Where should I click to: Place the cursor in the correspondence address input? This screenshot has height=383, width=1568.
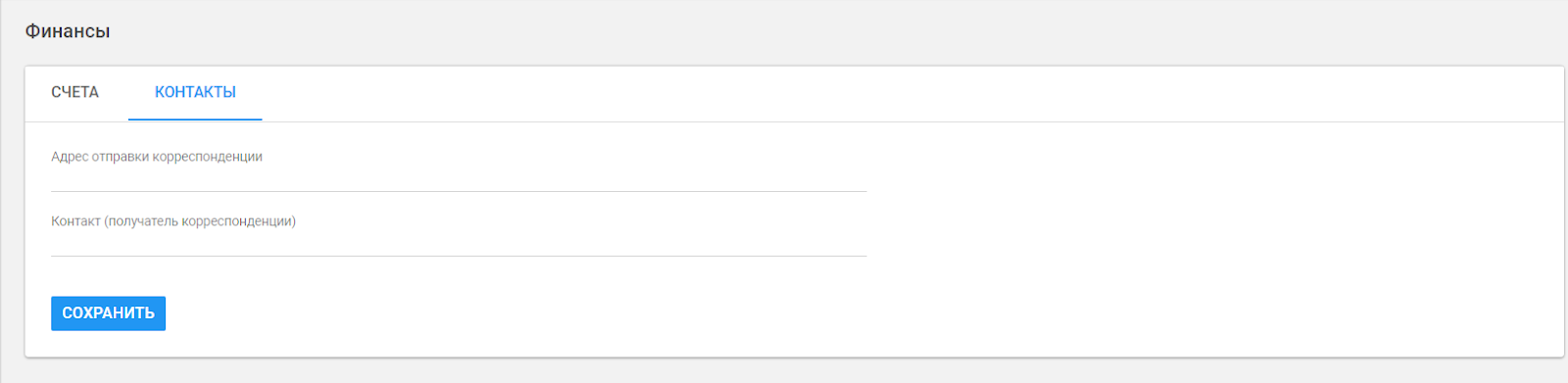pos(459,178)
